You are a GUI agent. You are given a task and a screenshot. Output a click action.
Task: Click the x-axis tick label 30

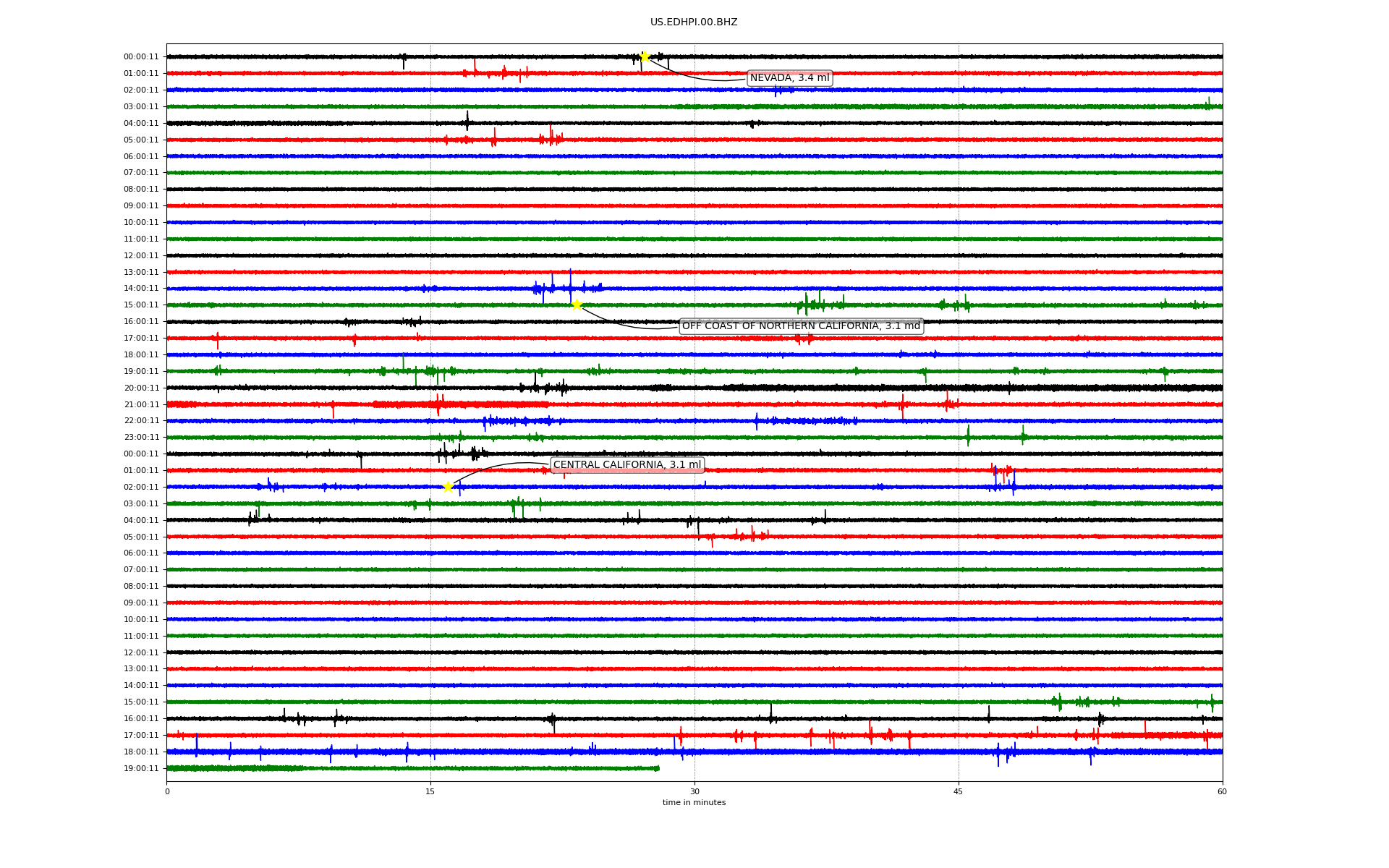[694, 791]
